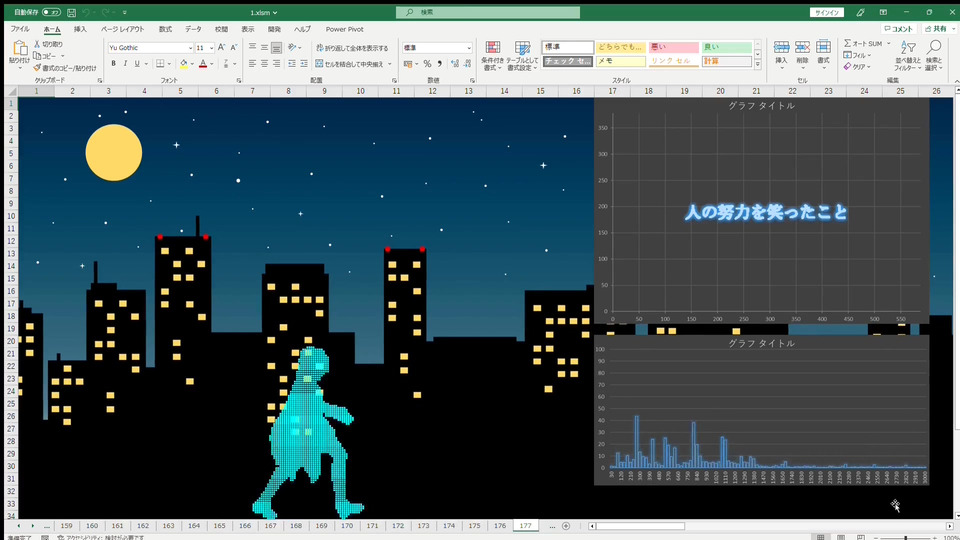Apply italic formatting to the selection

click(x=126, y=64)
